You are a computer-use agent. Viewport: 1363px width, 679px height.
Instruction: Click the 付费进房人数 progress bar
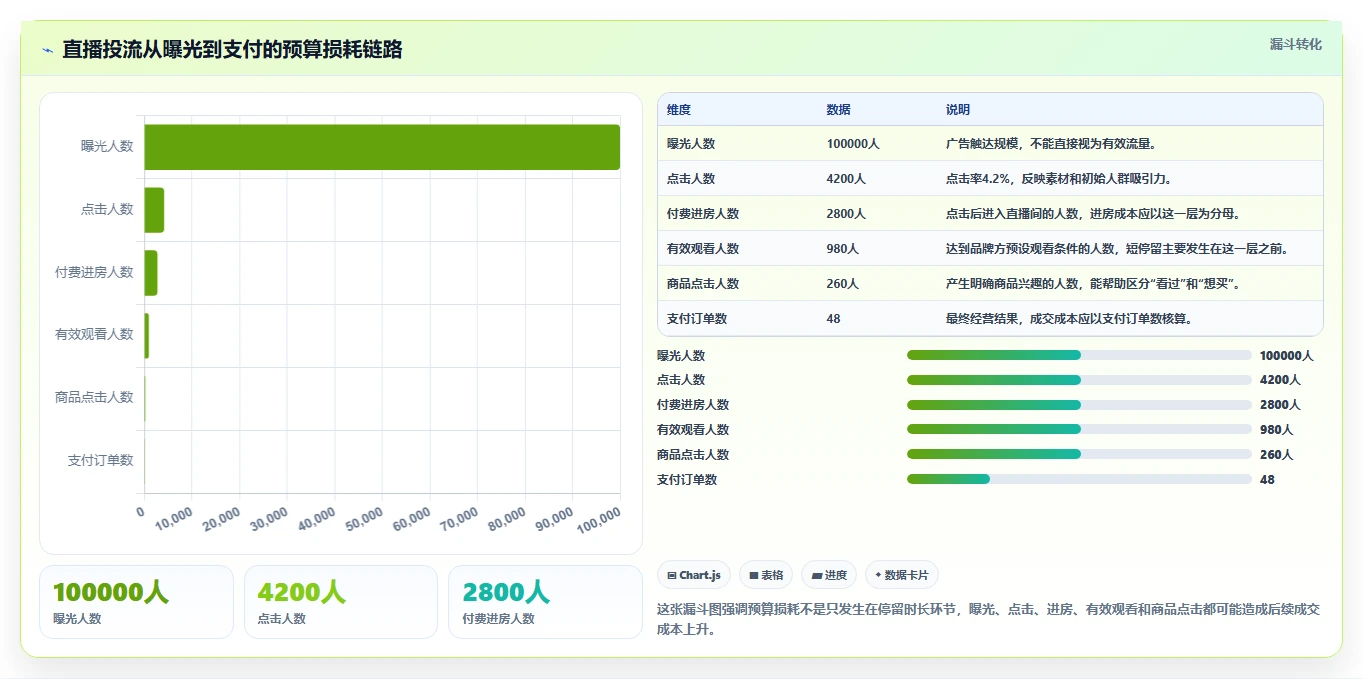click(1079, 405)
